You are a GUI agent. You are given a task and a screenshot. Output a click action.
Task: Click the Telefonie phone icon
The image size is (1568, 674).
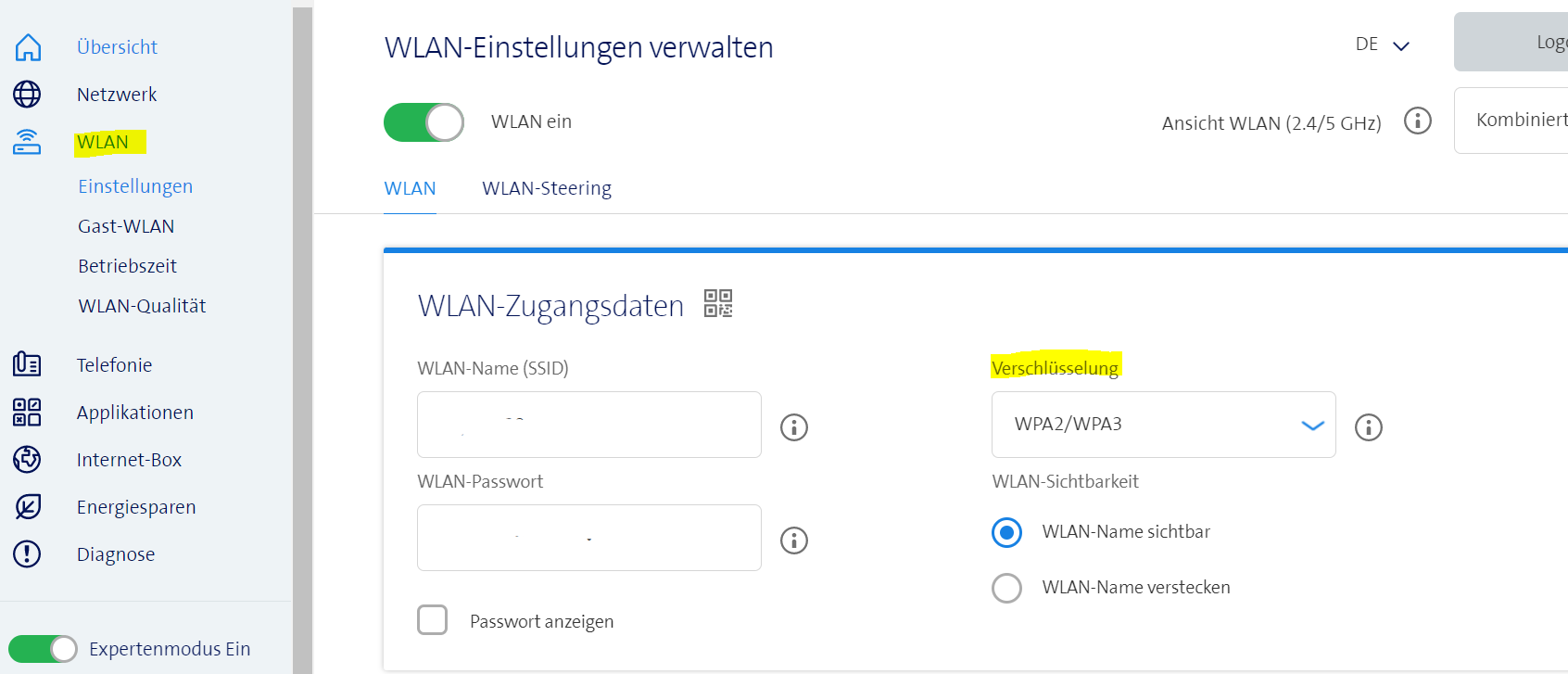(x=27, y=364)
